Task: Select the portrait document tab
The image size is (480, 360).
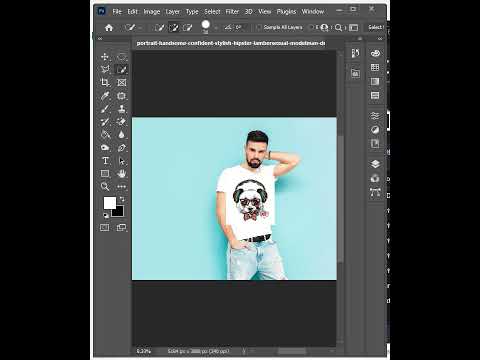Action: (x=231, y=43)
